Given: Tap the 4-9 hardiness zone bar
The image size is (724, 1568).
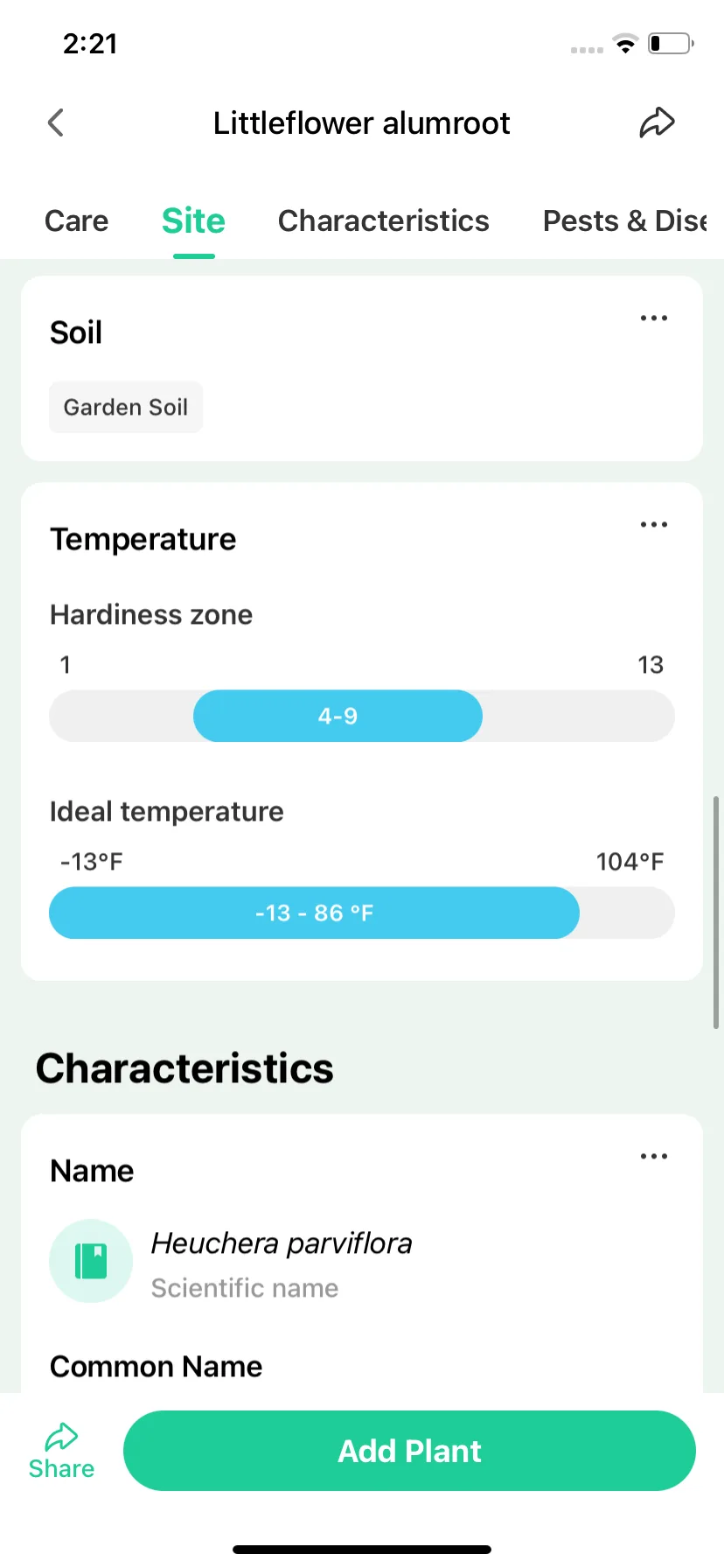Looking at the screenshot, I should pos(338,716).
